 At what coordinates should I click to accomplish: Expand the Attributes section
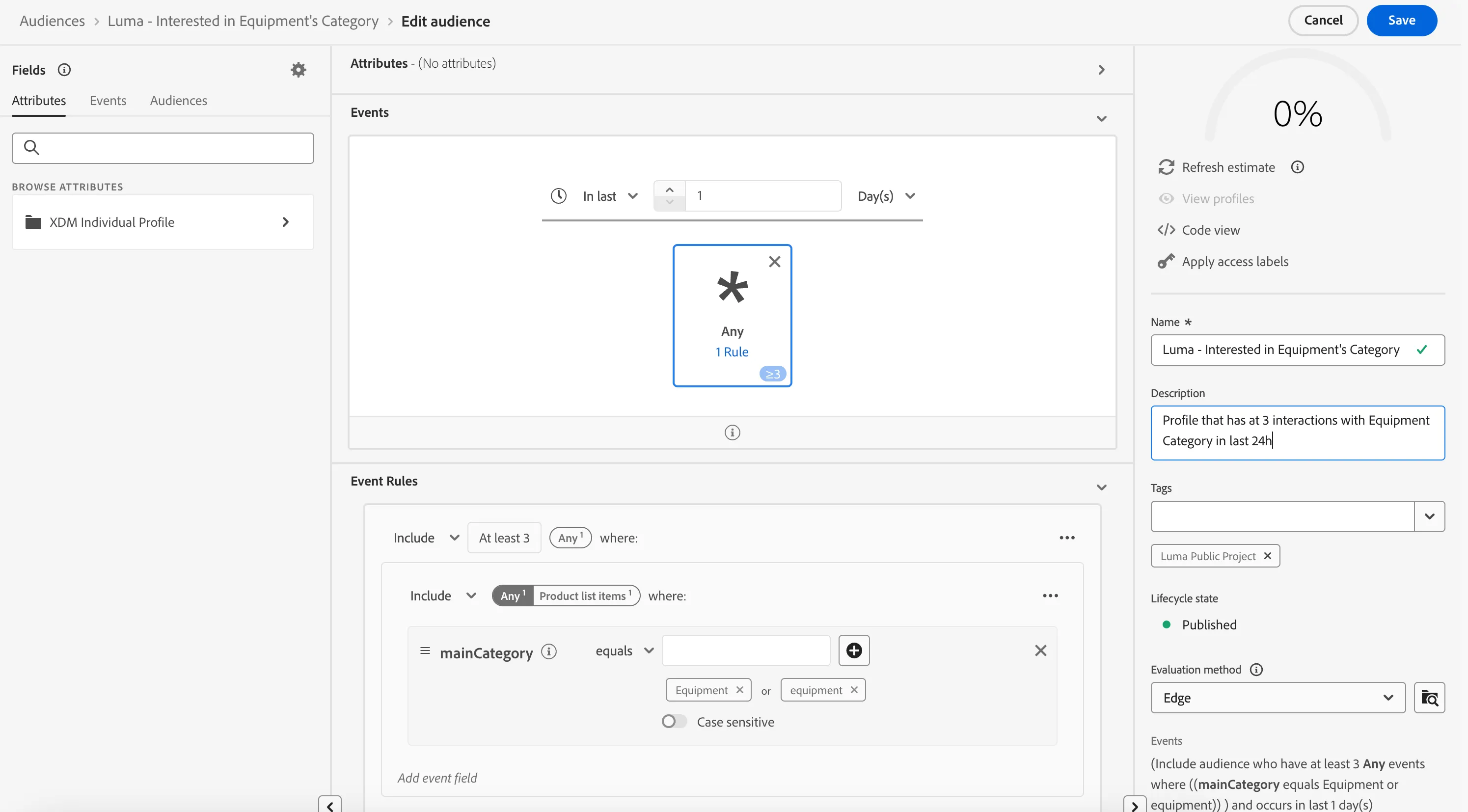[1101, 70]
